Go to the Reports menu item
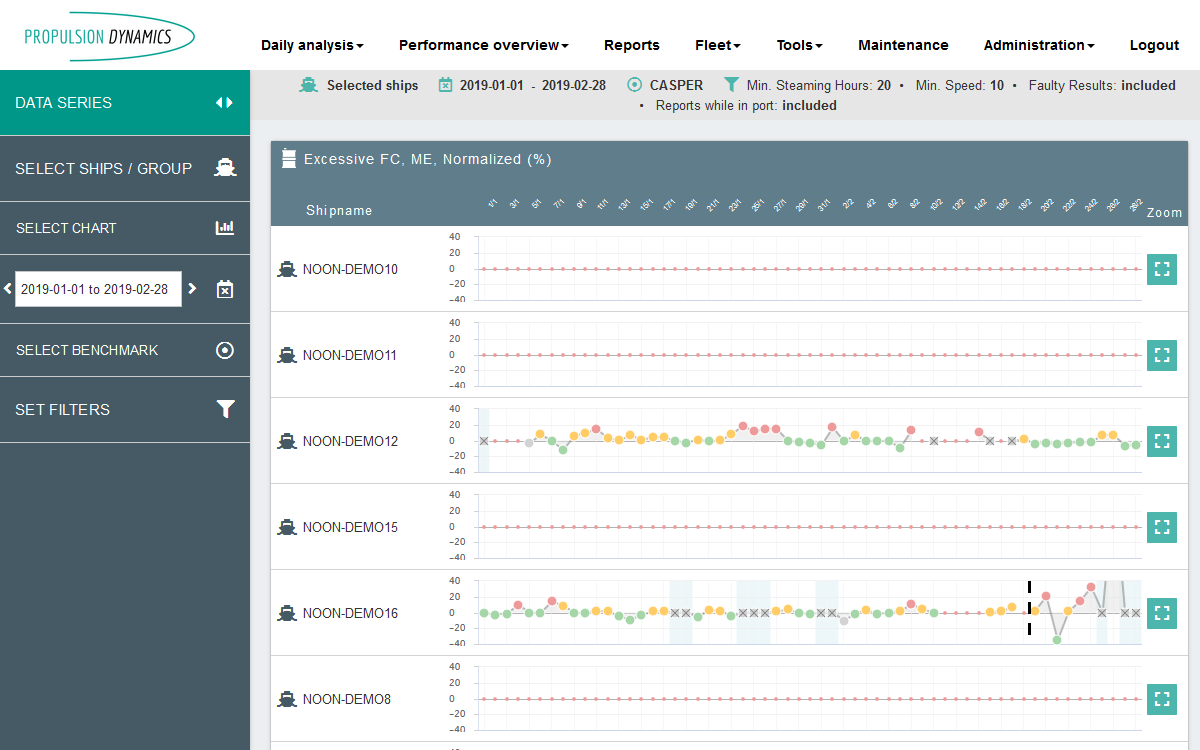1200x750 pixels. point(631,45)
